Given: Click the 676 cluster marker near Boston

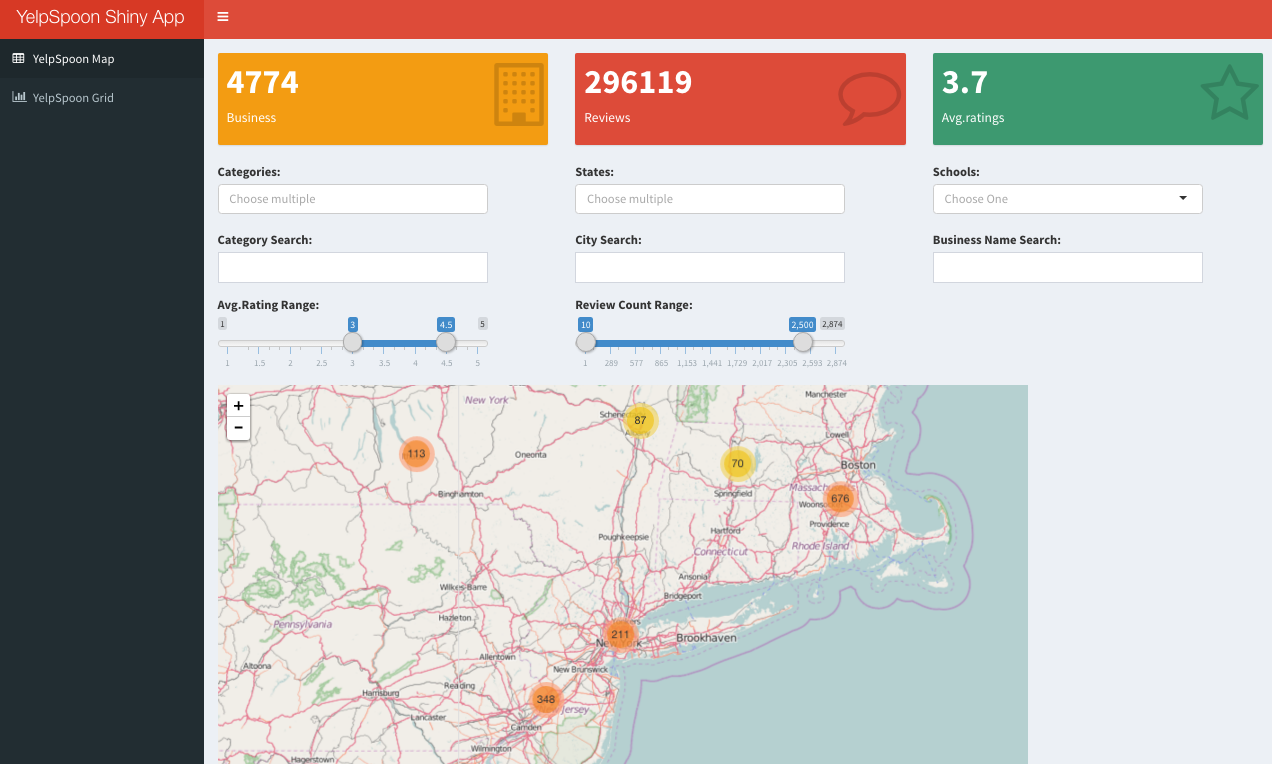Looking at the screenshot, I should coord(839,498).
